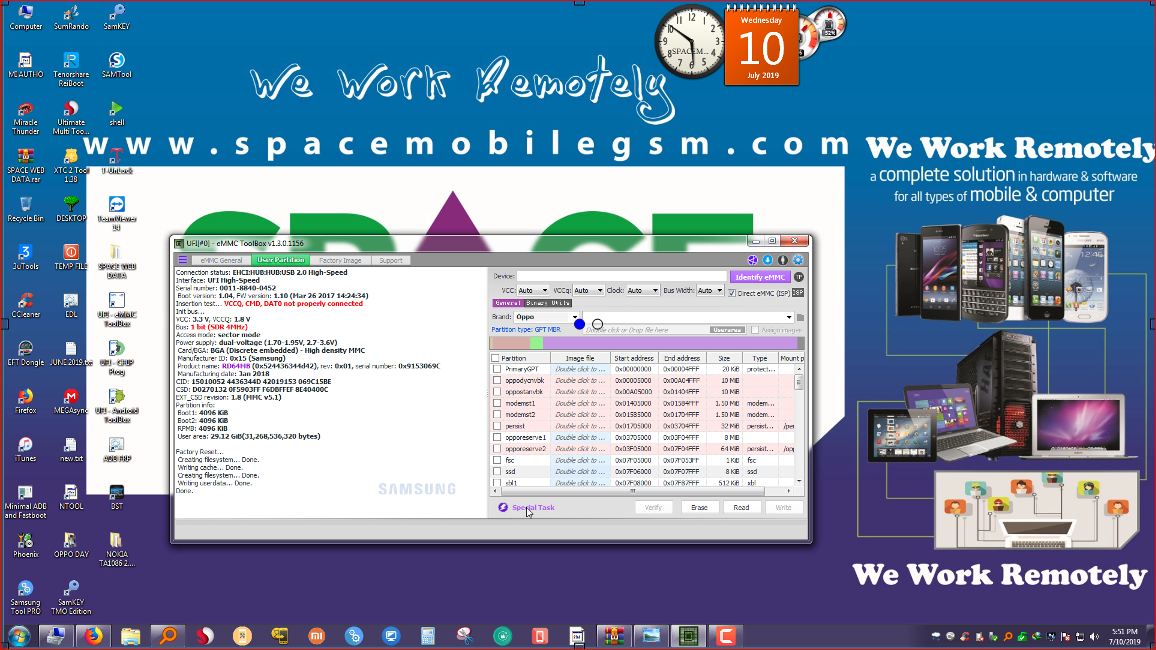Click the round TP icon beside Identify eMMC
Screen dimensions: 1156x650
(798, 277)
